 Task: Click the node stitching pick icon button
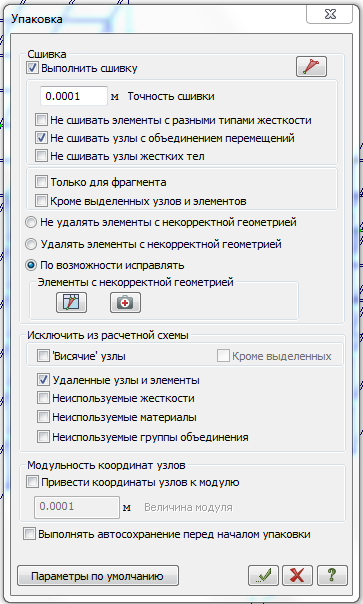pyautogui.click(x=311, y=66)
